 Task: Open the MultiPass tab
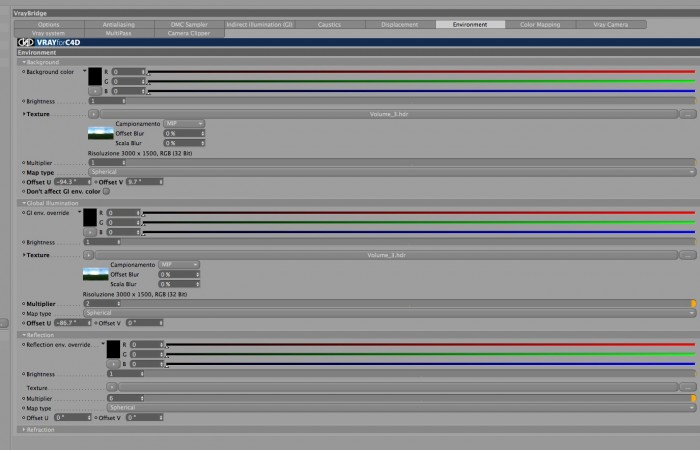[119, 33]
